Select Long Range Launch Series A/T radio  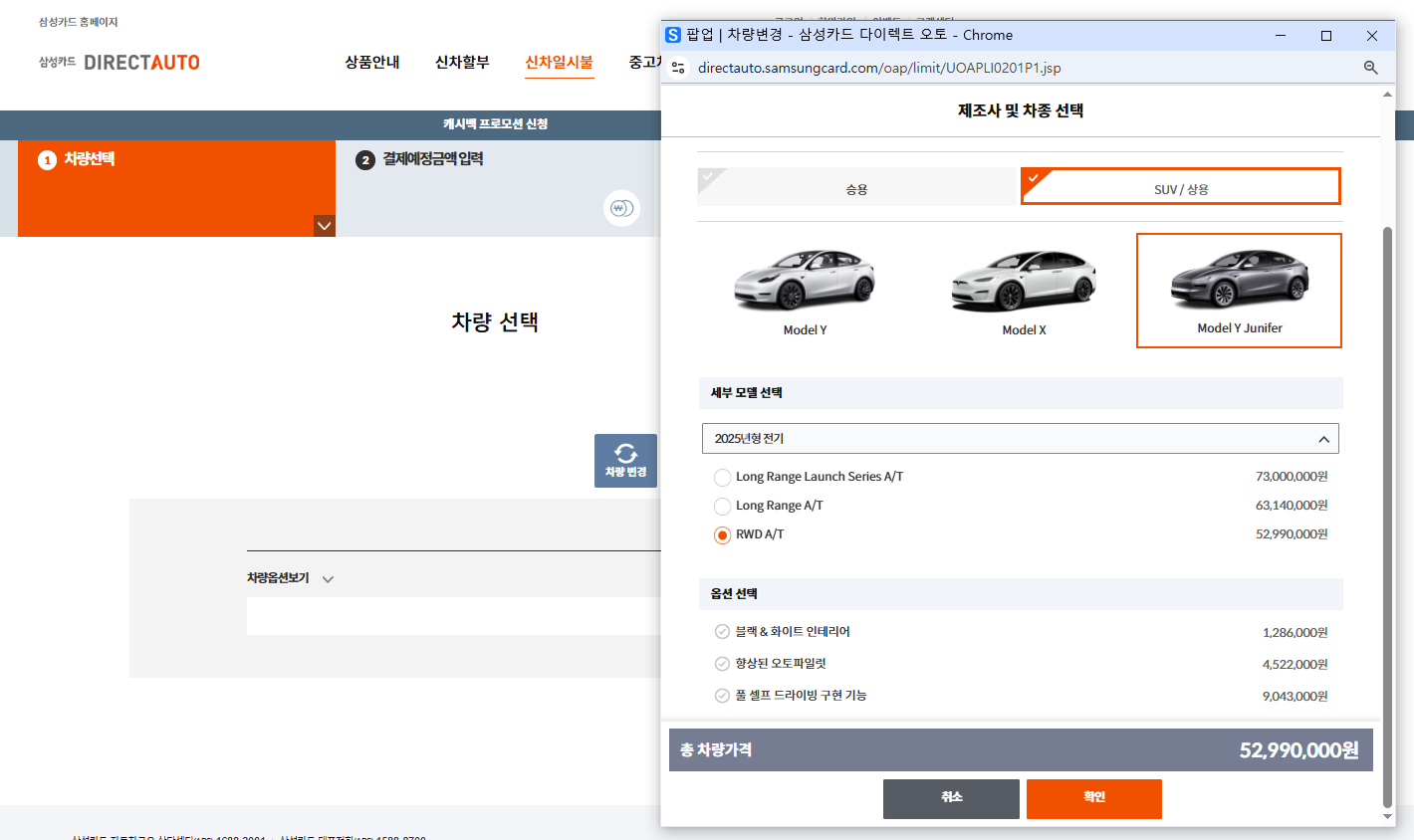tap(722, 478)
